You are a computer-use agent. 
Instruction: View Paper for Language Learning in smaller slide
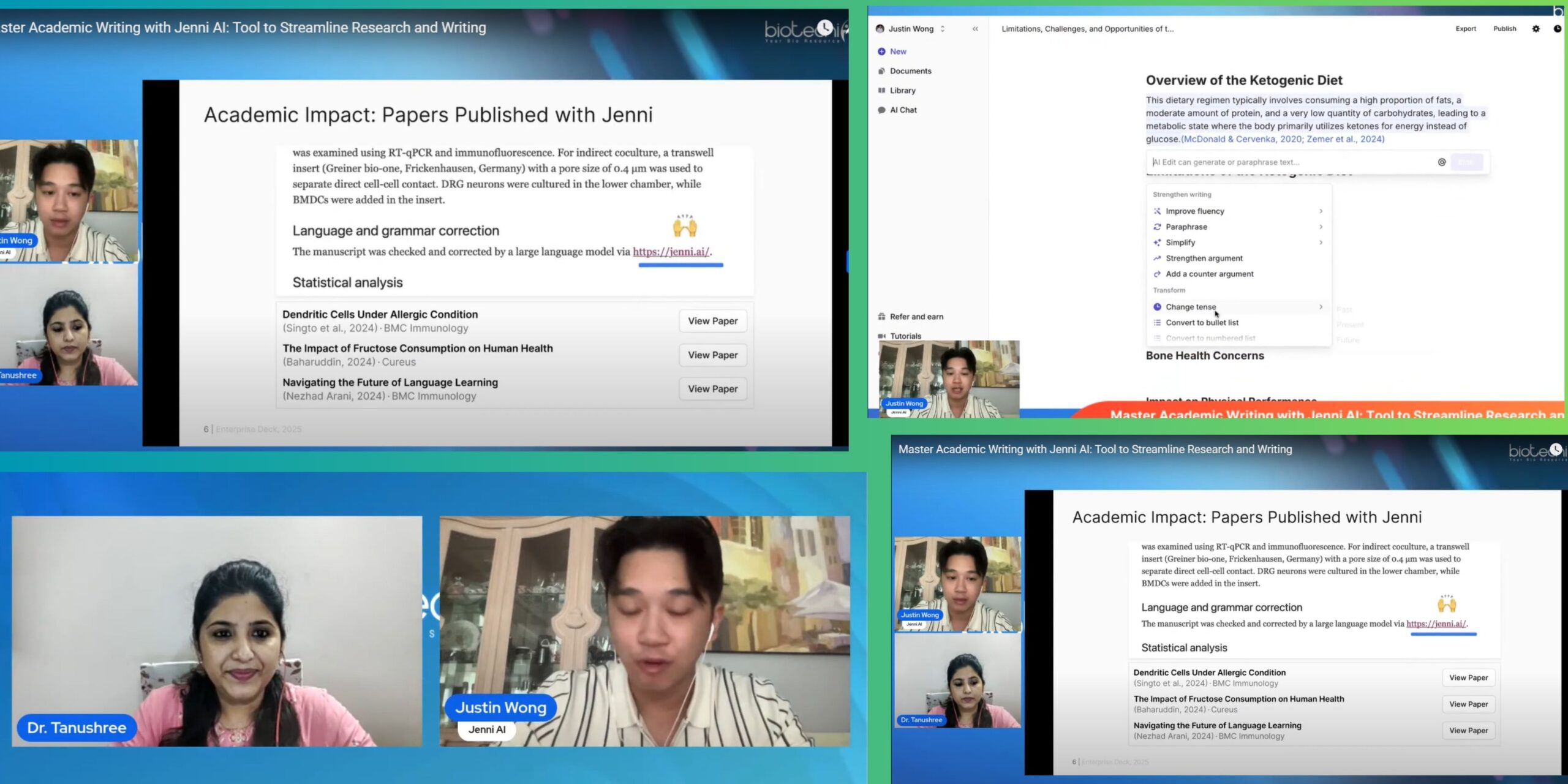(x=1468, y=731)
